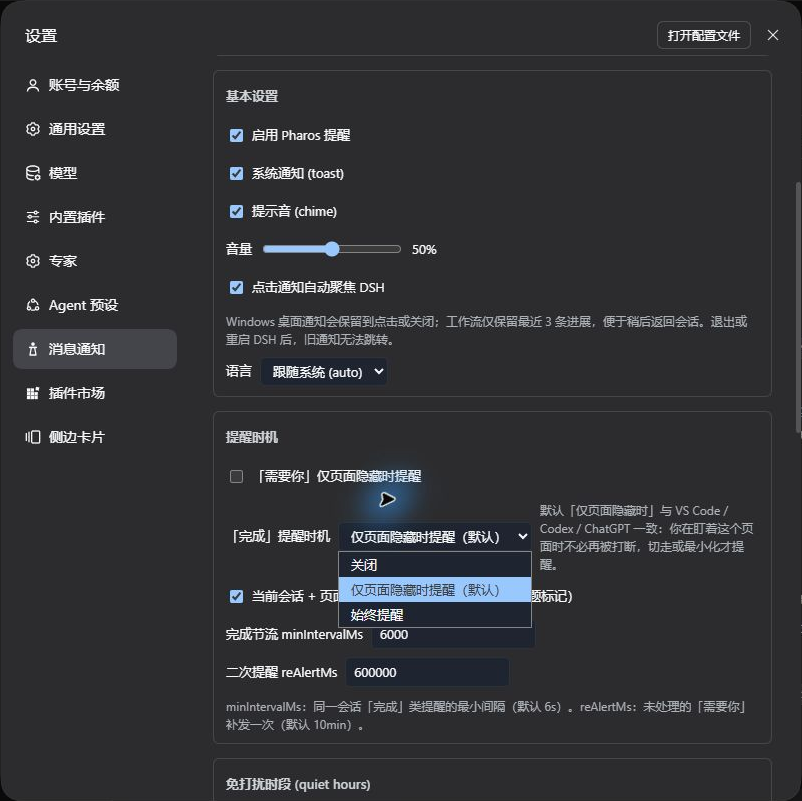The height and width of the screenshot is (801, 802).
Task: Click the 音量 volume slider handle
Action: [x=332, y=249]
